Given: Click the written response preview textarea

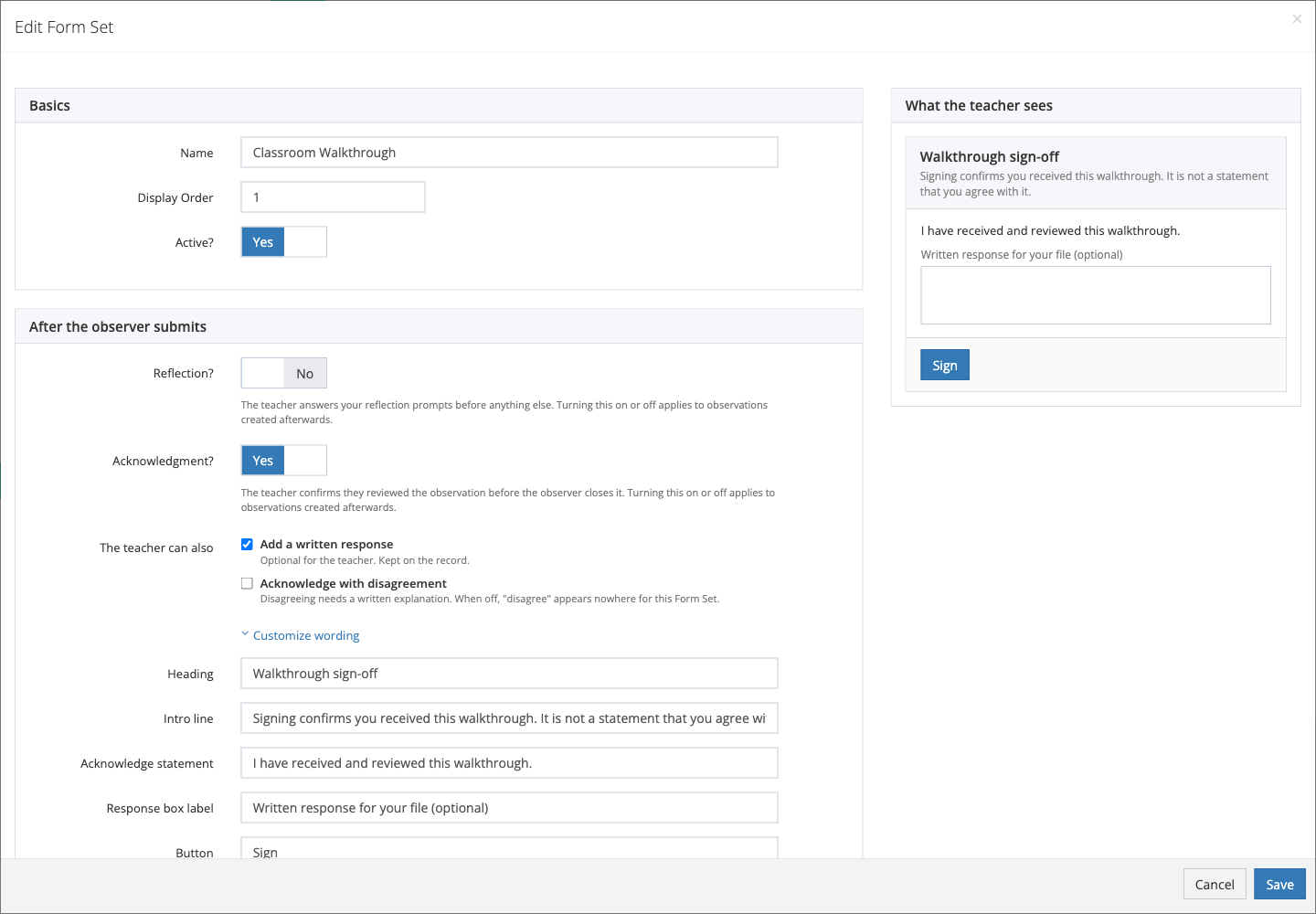Looking at the screenshot, I should coord(1096,295).
